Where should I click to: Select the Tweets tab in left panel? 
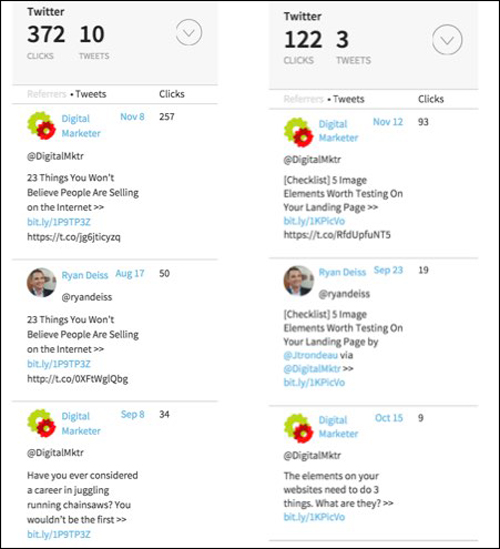[x=91, y=94]
